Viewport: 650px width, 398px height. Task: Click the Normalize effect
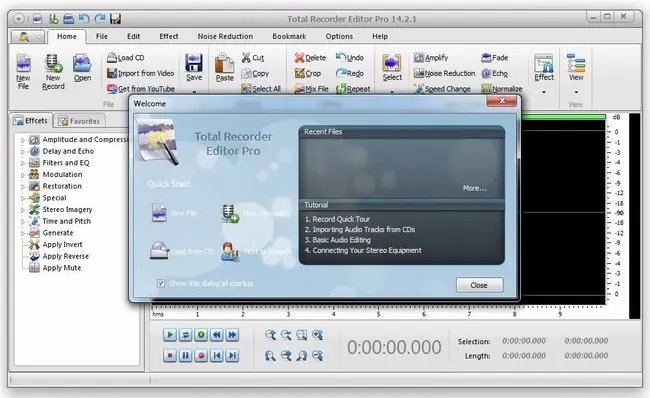pyautogui.click(x=502, y=89)
